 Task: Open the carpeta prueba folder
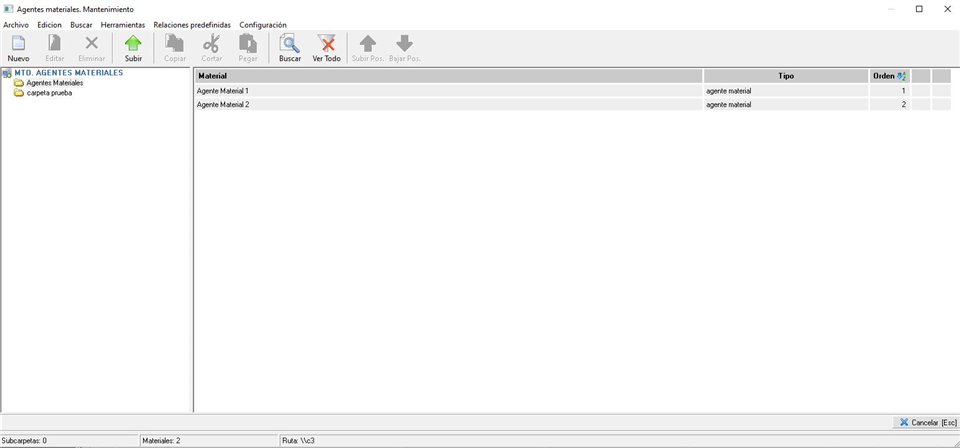click(49, 93)
